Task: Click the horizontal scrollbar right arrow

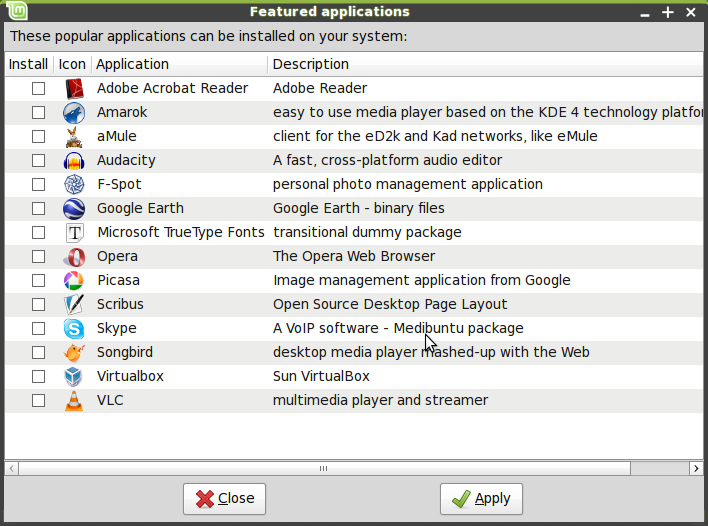Action: click(x=696, y=469)
